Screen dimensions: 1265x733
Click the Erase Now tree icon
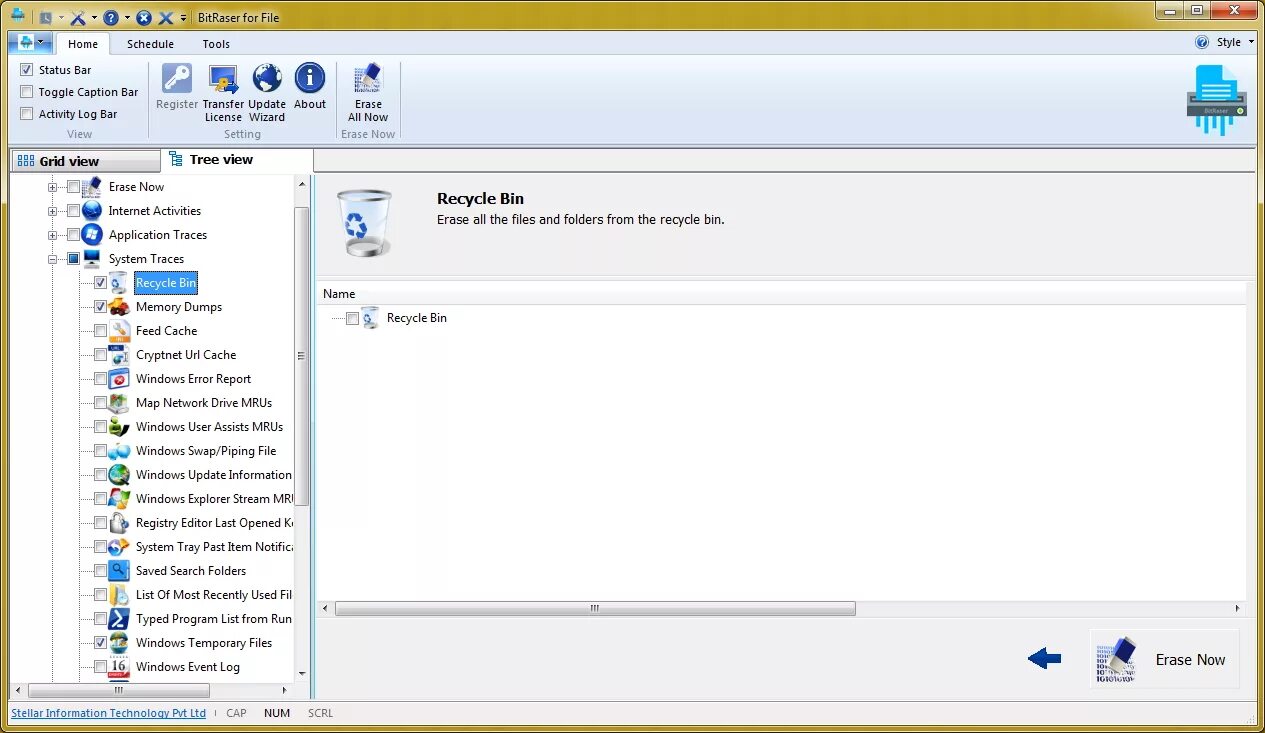(x=92, y=187)
